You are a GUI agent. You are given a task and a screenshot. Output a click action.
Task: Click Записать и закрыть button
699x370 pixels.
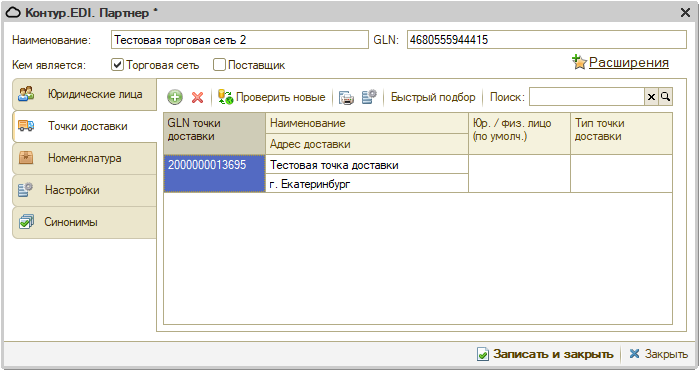coord(545,354)
